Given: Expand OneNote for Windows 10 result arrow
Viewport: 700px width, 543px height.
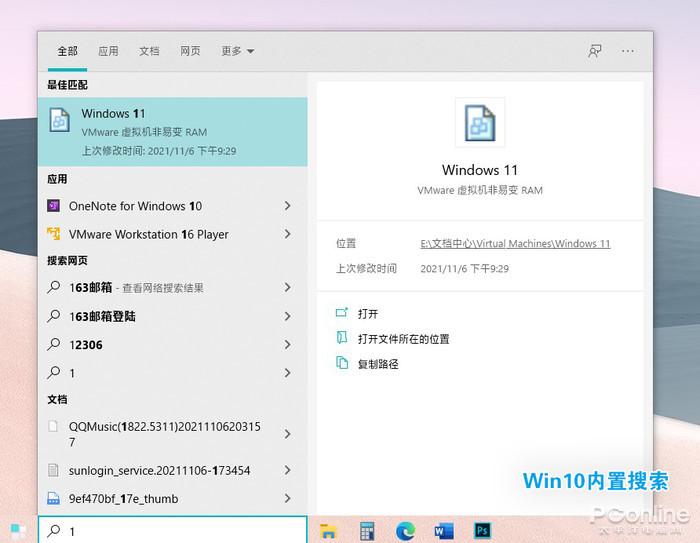Looking at the screenshot, I should 288,206.
